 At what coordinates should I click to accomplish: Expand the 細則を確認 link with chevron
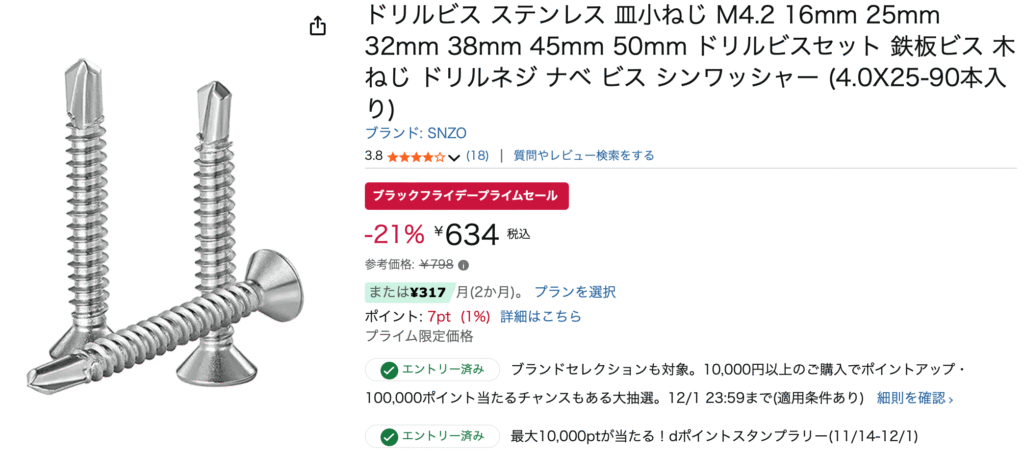pyautogui.click(x=915, y=397)
